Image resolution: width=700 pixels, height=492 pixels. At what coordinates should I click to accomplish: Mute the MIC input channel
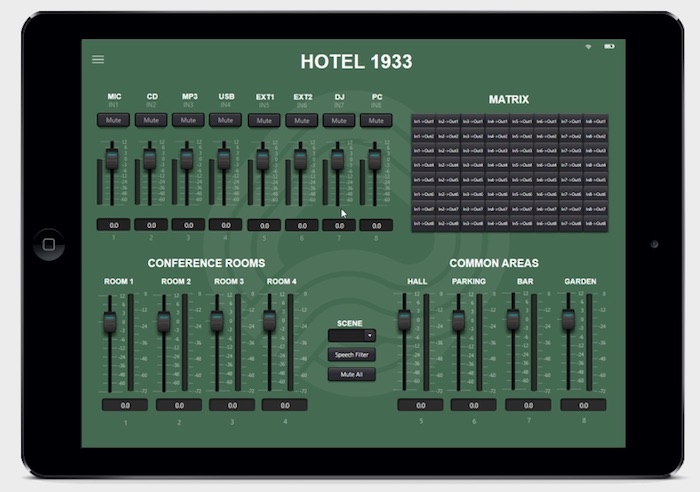[x=113, y=120]
